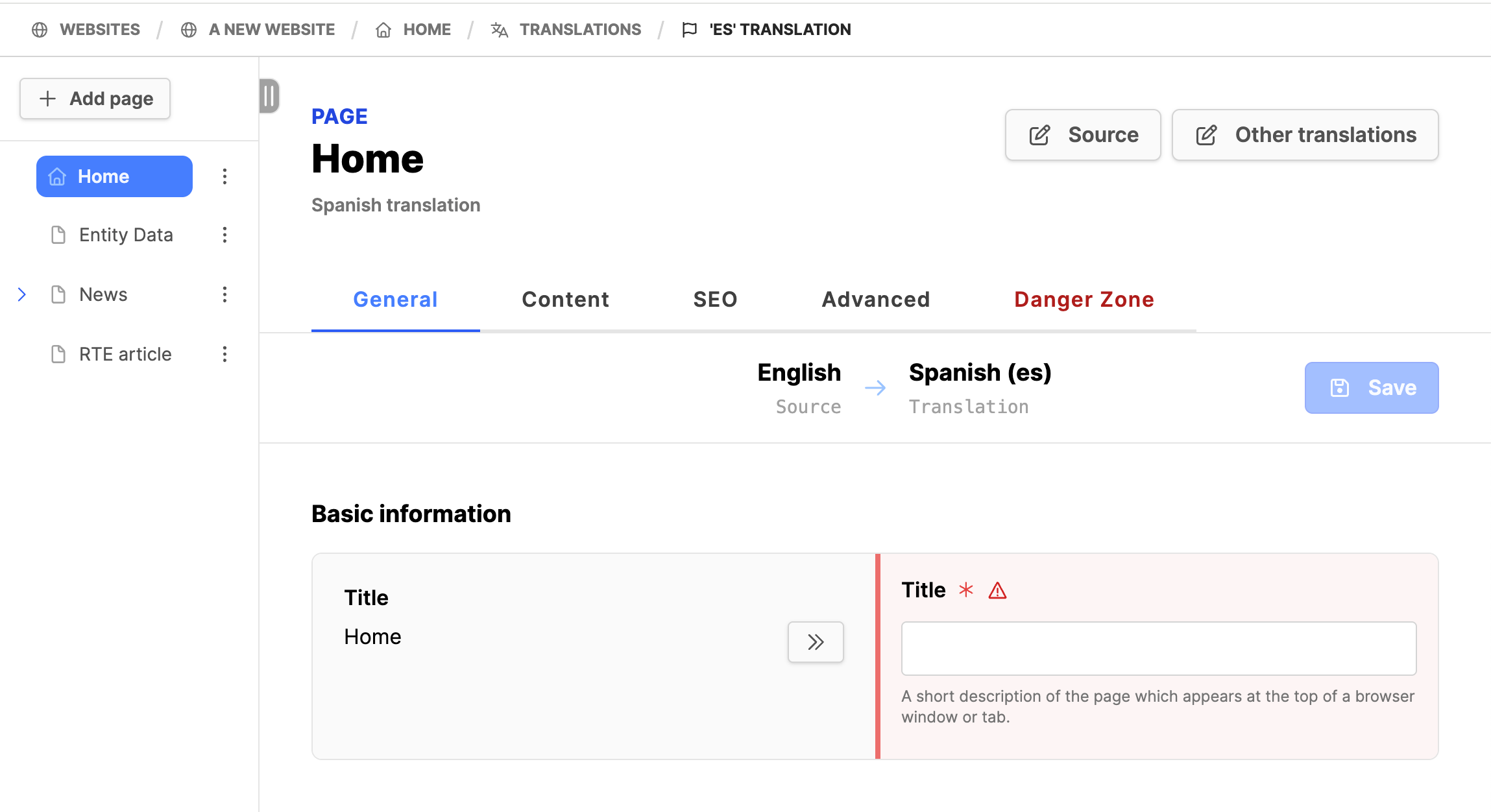The image size is (1491, 812).
Task: Copy source title using double-chevron button
Action: point(816,642)
